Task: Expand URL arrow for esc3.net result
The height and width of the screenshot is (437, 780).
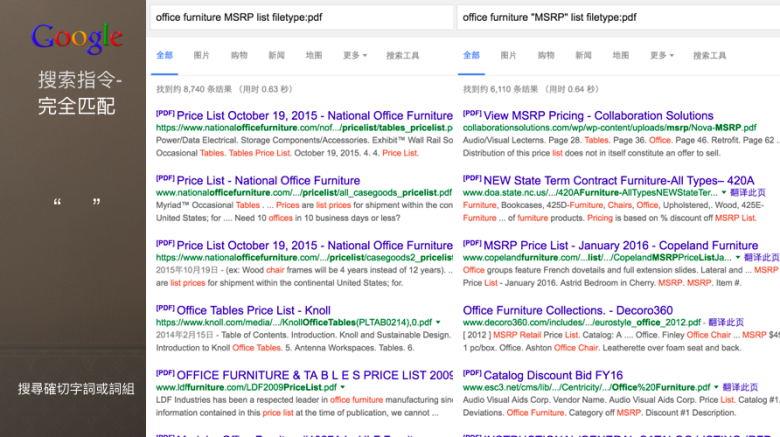Action: click(716, 387)
